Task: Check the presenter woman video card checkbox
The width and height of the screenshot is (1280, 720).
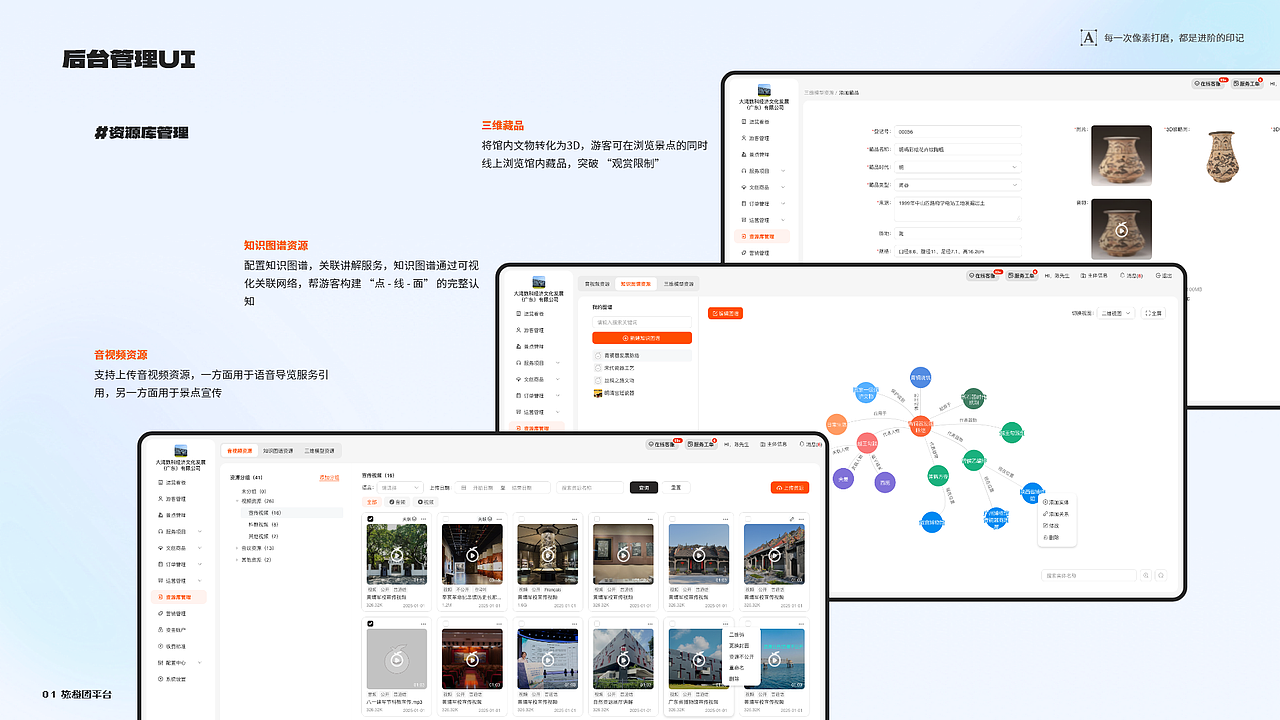Action: pyautogui.click(x=521, y=624)
